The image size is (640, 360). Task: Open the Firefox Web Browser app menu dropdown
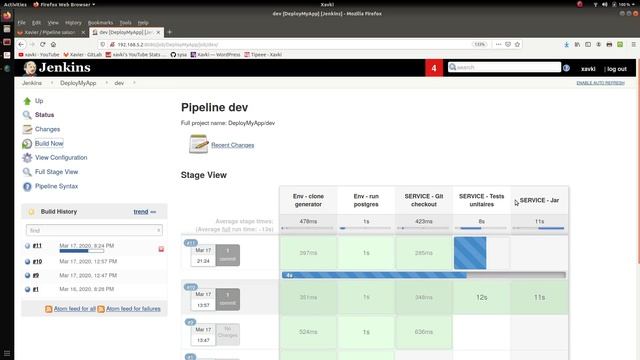click(64, 4)
